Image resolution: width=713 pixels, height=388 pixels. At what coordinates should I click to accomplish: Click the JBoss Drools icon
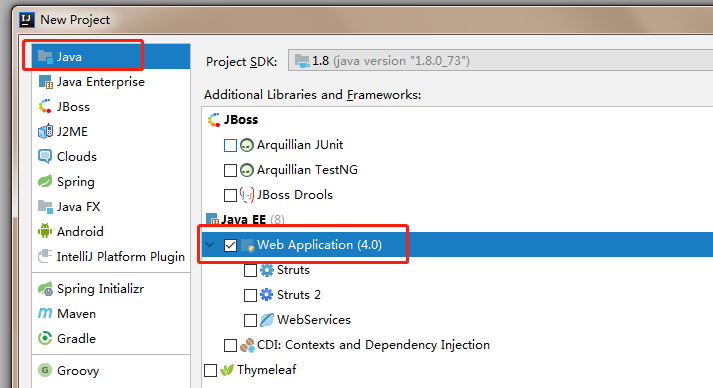tap(246, 195)
